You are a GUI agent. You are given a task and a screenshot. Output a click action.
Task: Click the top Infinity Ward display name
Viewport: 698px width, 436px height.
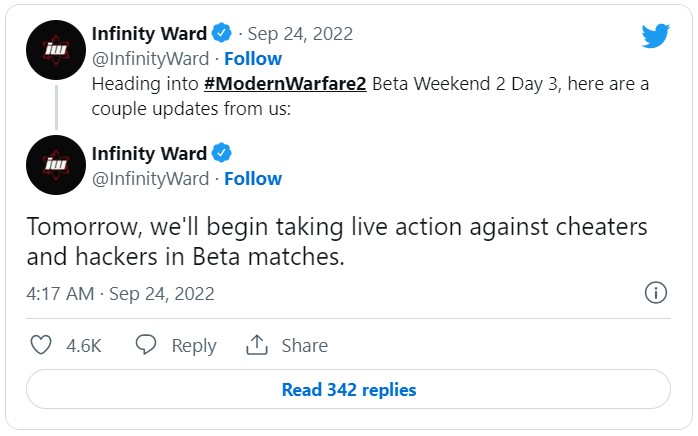148,33
